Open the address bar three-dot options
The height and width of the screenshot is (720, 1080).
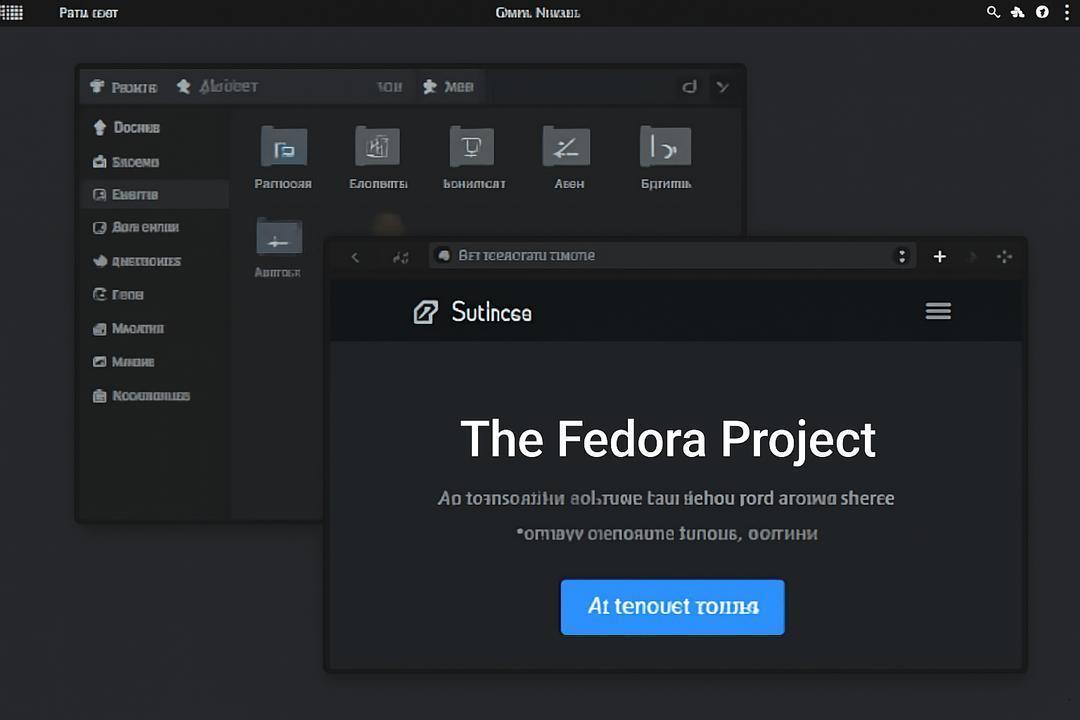[x=902, y=256]
